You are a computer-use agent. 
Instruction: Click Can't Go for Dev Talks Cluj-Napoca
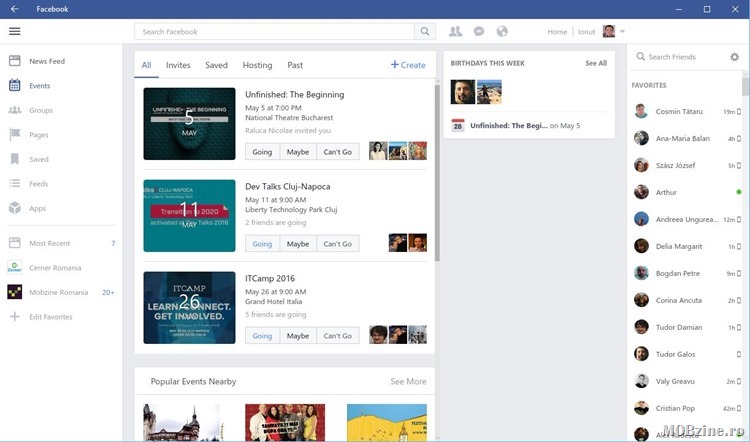click(338, 243)
